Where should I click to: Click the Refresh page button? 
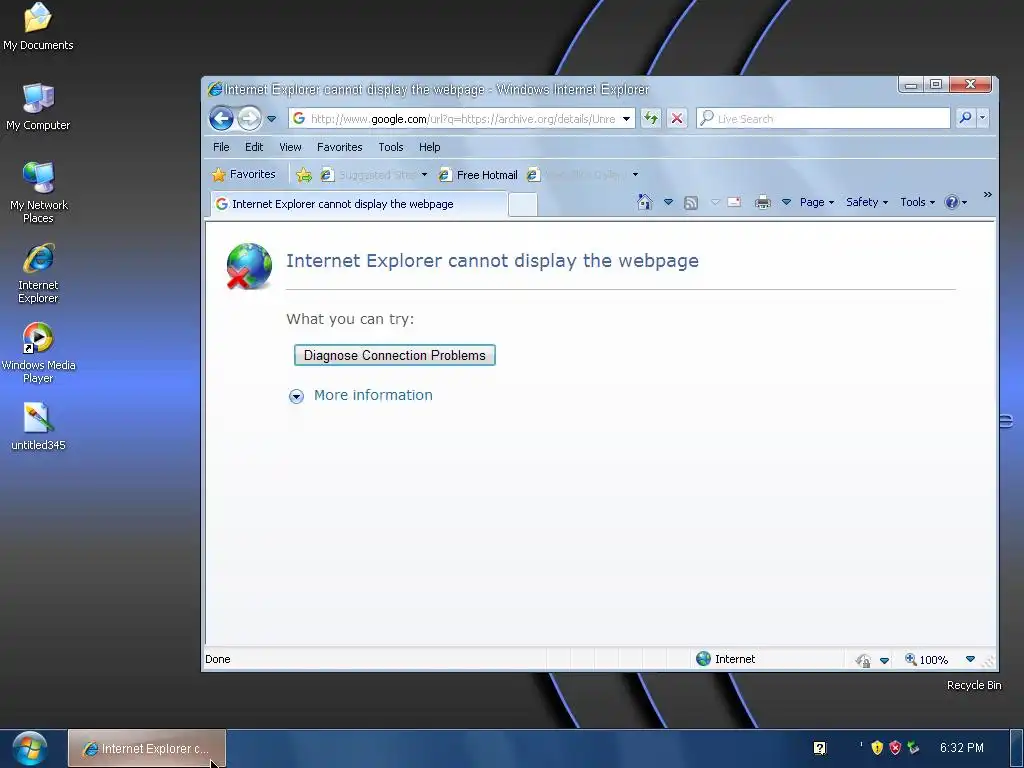pyautogui.click(x=651, y=118)
